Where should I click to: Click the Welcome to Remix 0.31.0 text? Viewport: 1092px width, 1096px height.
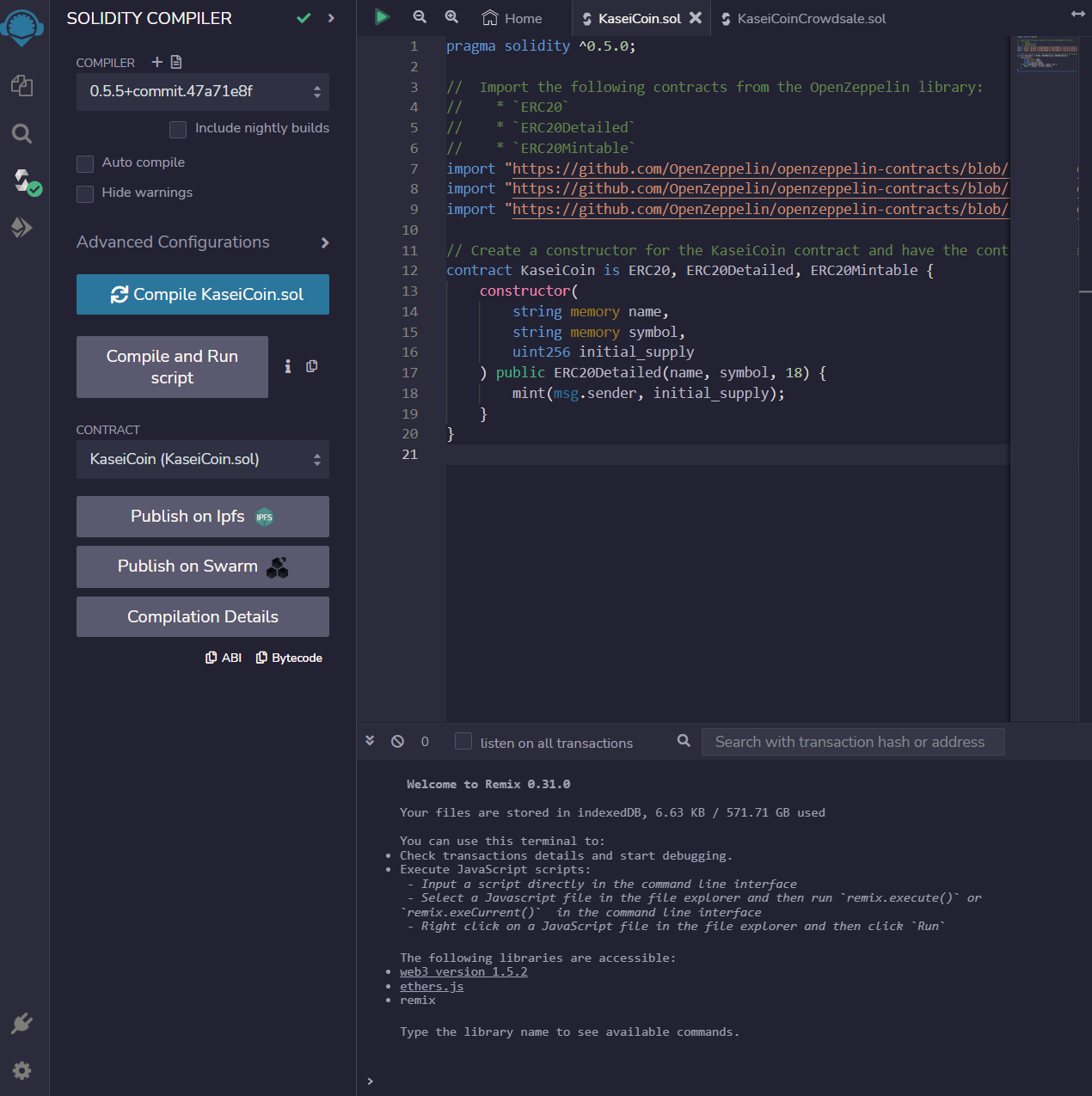coord(488,784)
